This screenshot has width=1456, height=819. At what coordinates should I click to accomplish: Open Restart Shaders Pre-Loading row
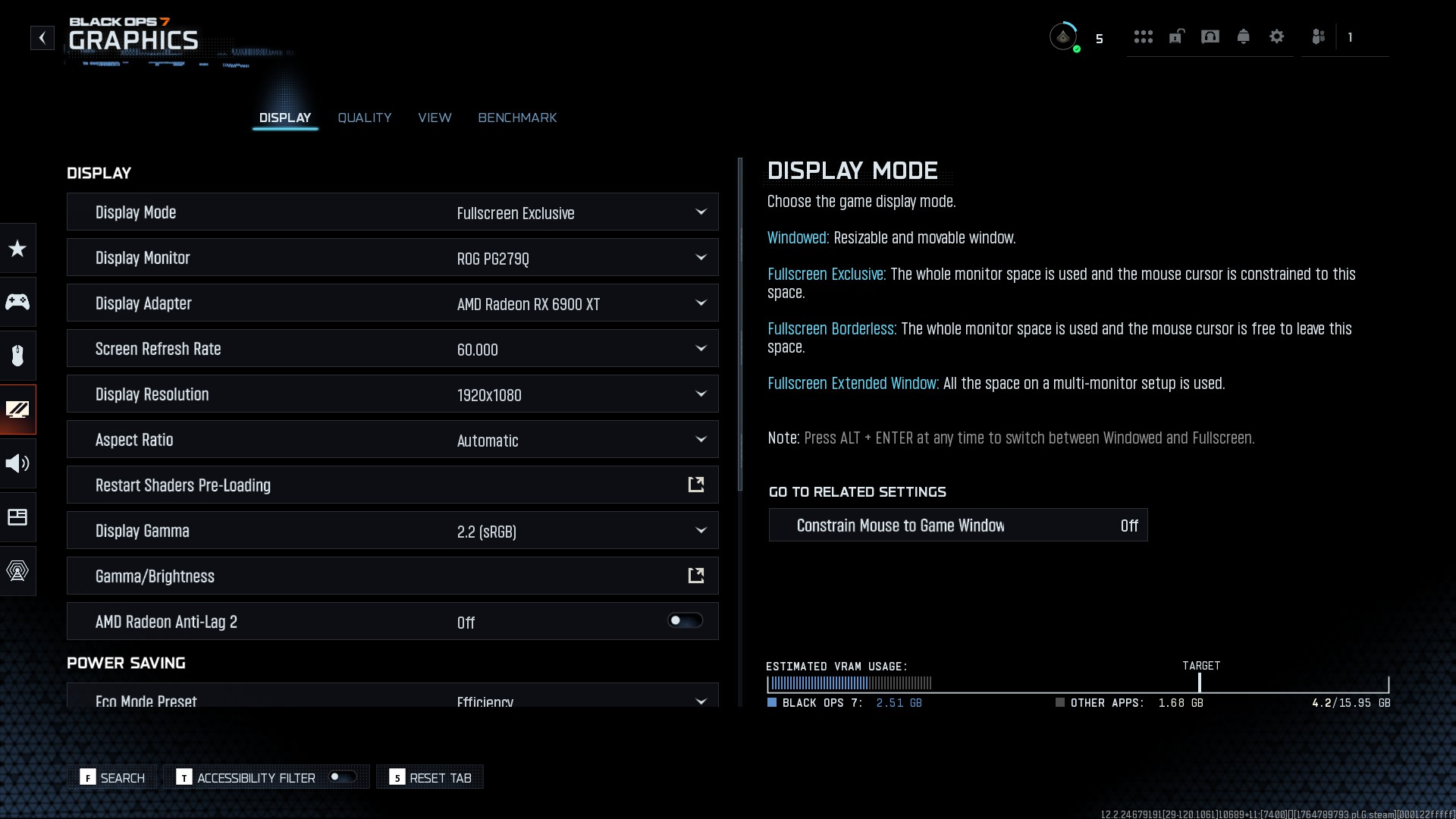pos(392,485)
